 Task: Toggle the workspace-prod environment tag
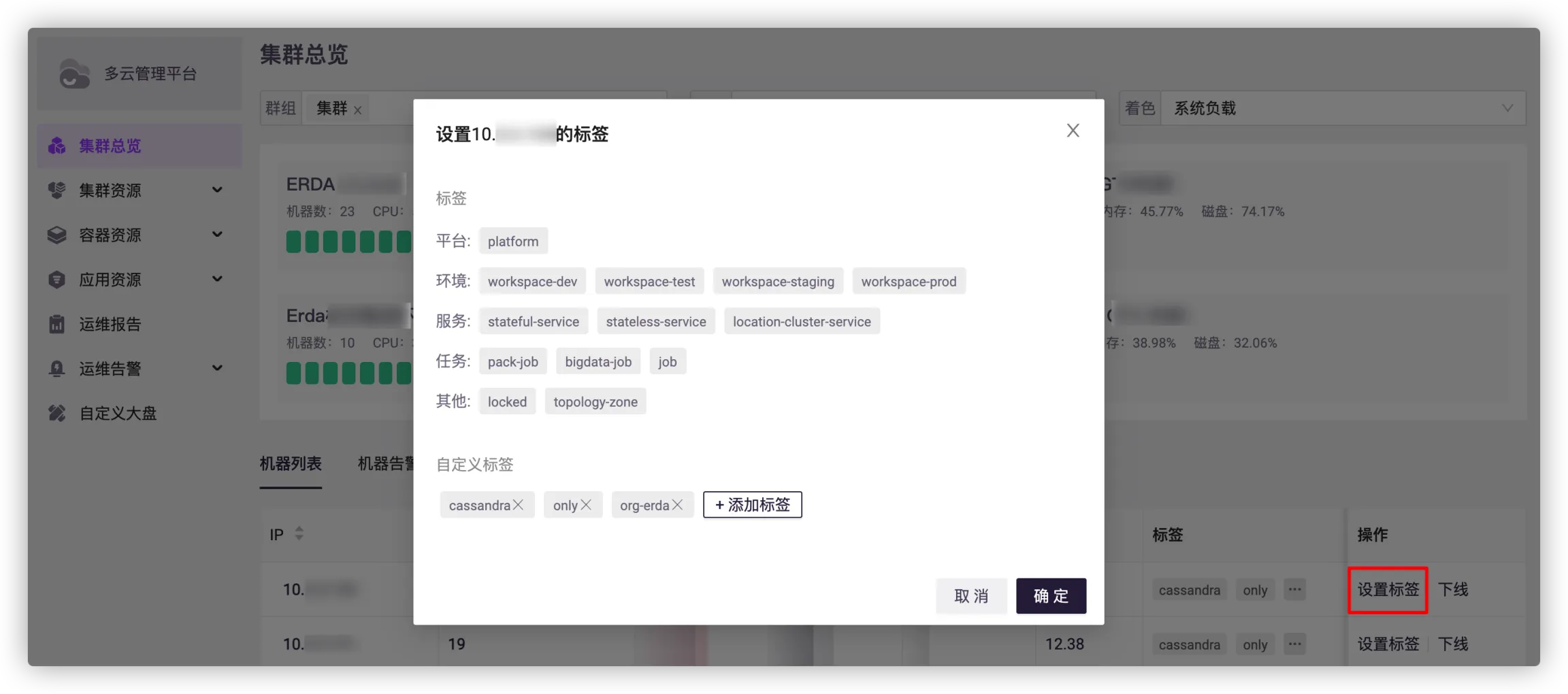pos(909,282)
